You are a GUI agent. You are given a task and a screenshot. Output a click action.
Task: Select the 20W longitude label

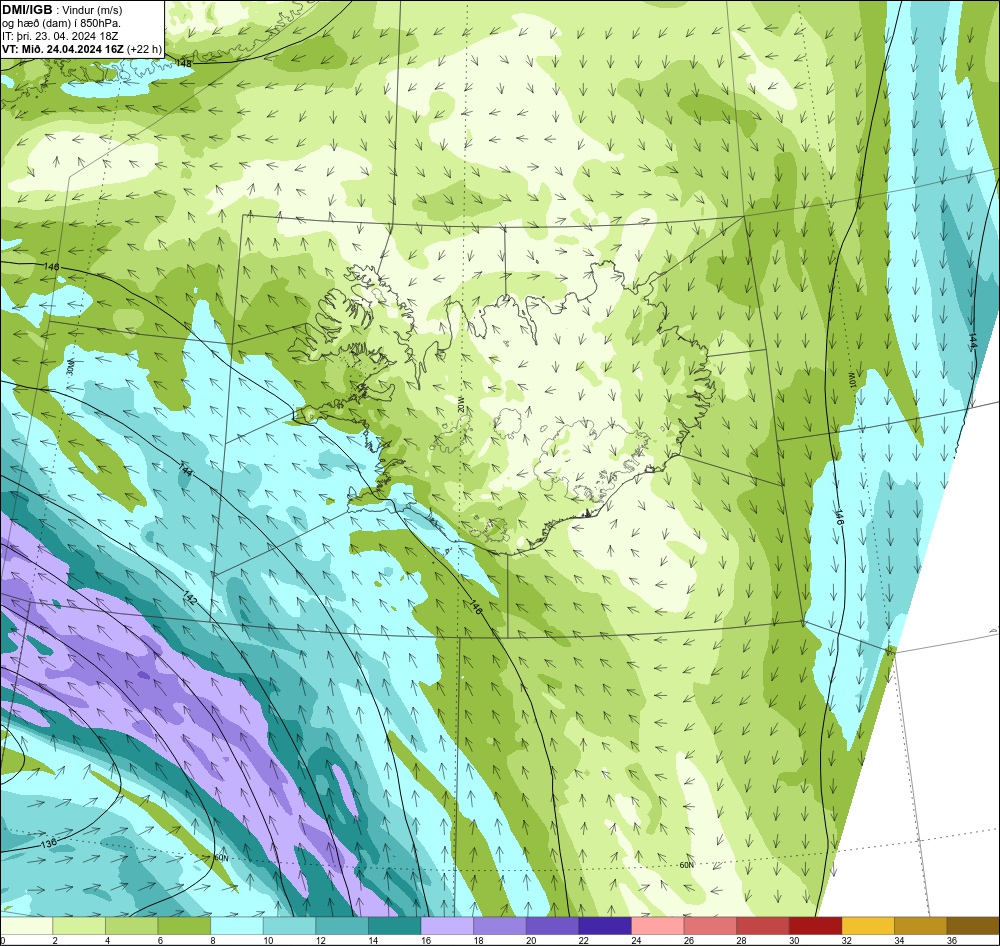tap(461, 405)
